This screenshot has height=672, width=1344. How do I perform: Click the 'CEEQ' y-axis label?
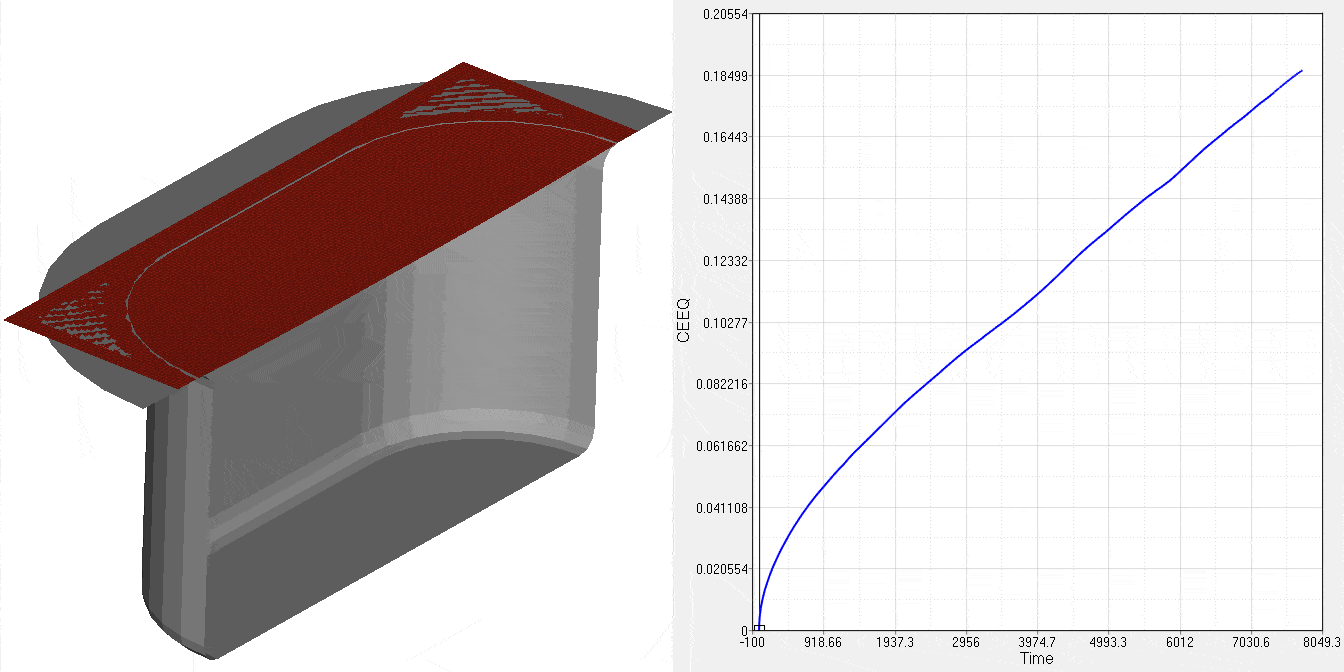[684, 322]
